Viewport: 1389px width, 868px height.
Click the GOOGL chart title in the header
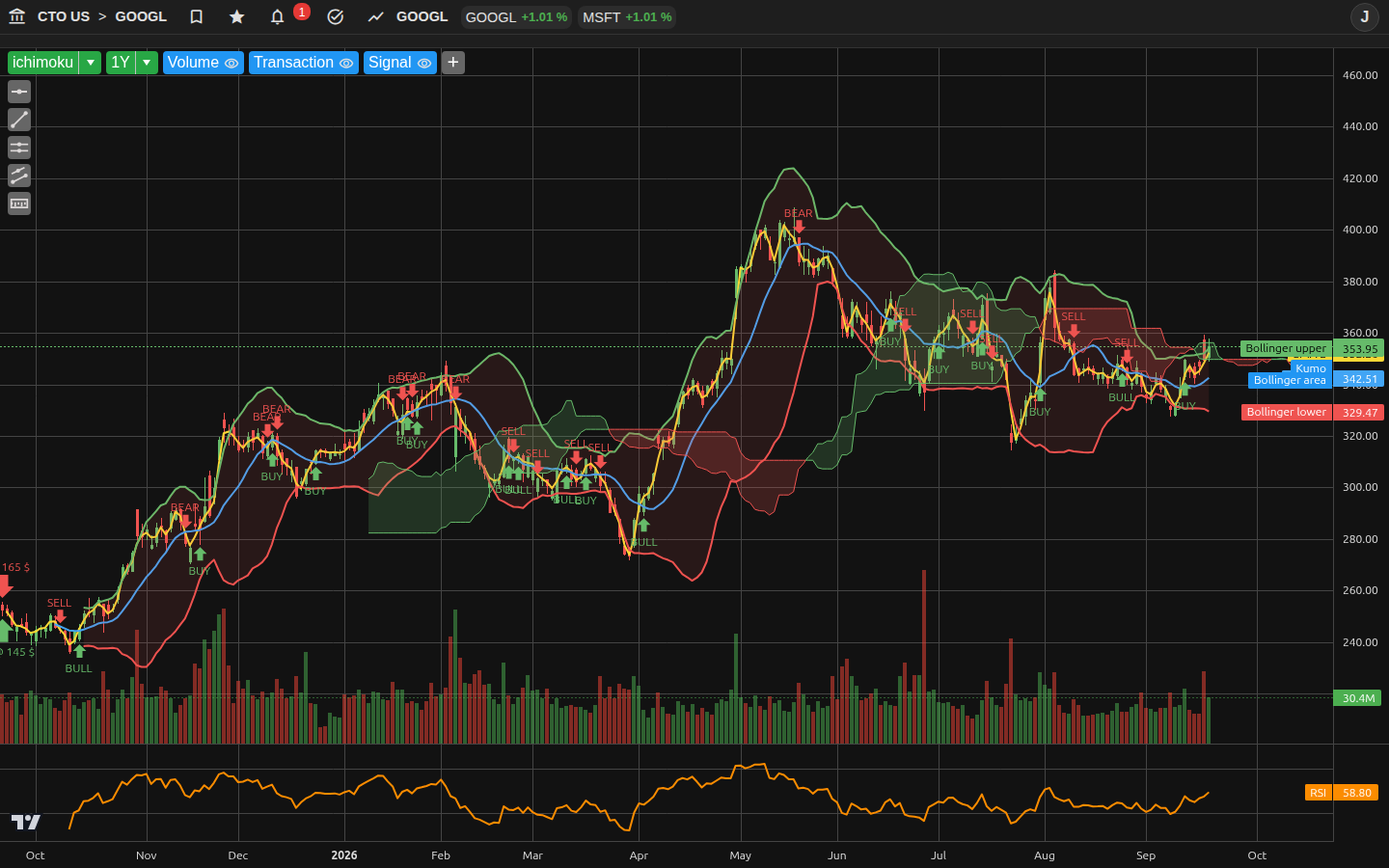[422, 16]
